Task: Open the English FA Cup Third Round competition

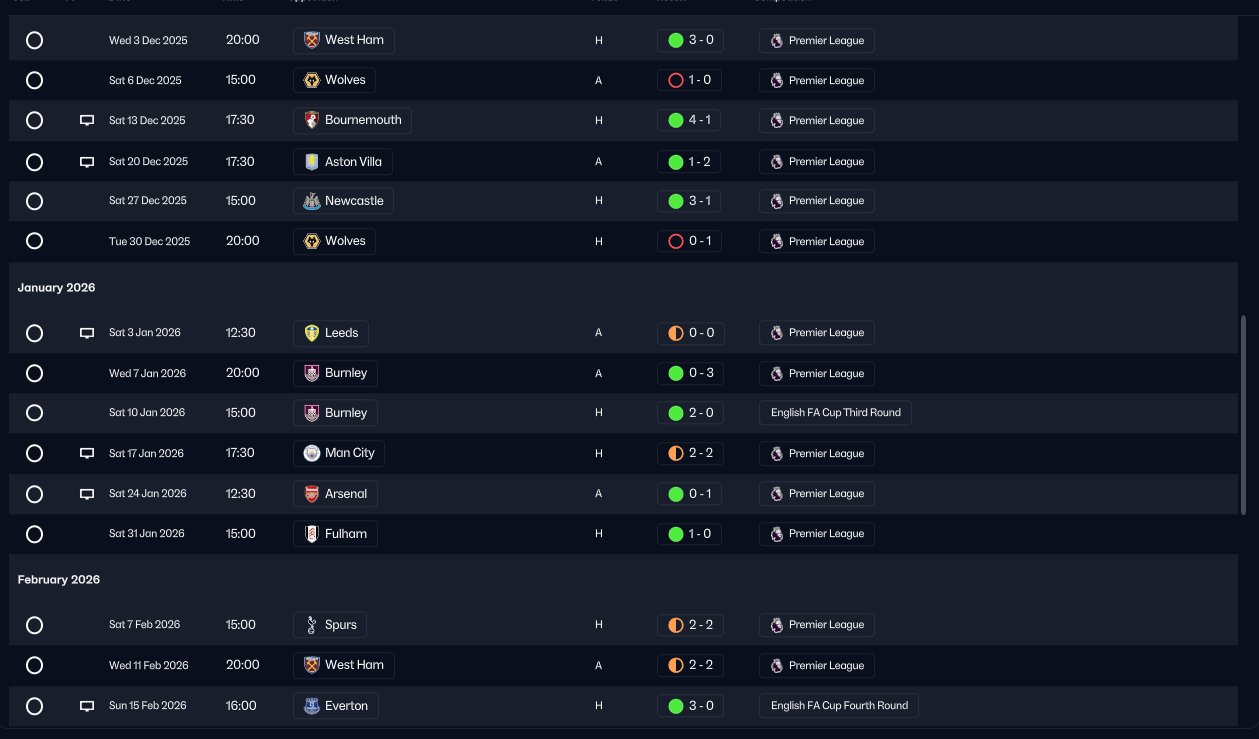Action: click(835, 413)
